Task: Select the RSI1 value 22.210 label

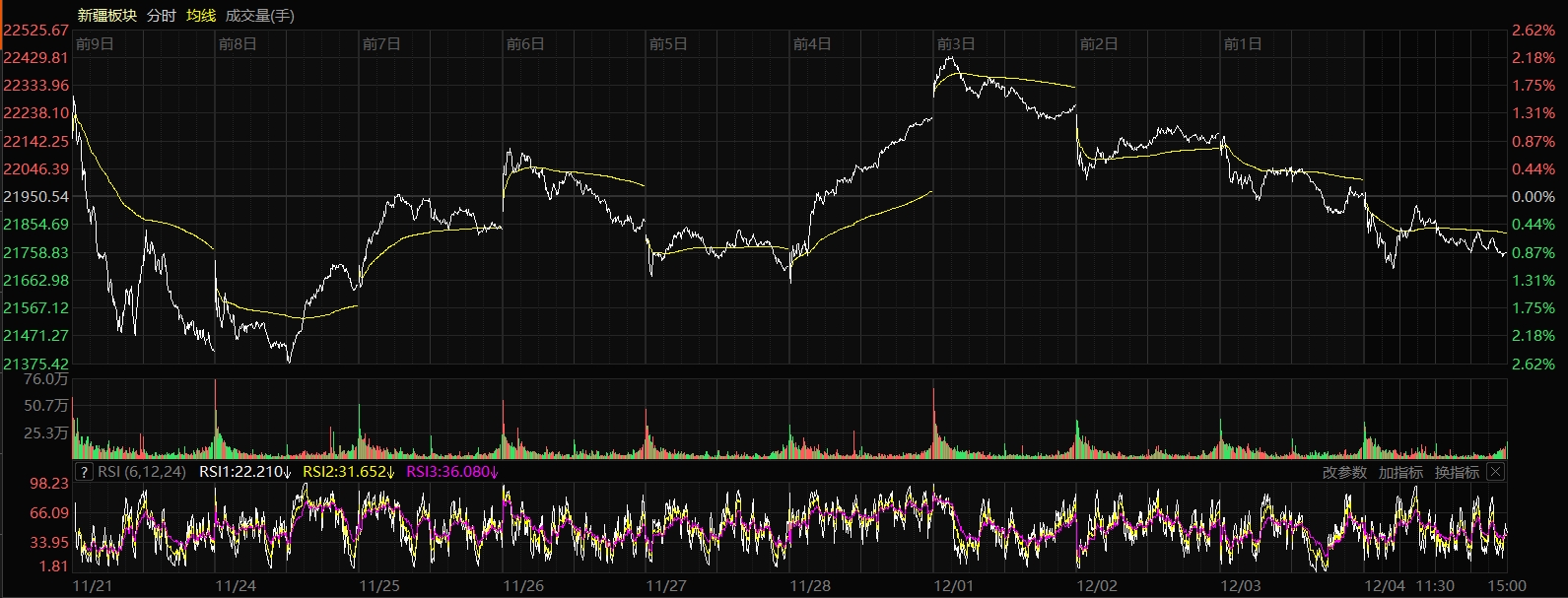Action: 244,472
